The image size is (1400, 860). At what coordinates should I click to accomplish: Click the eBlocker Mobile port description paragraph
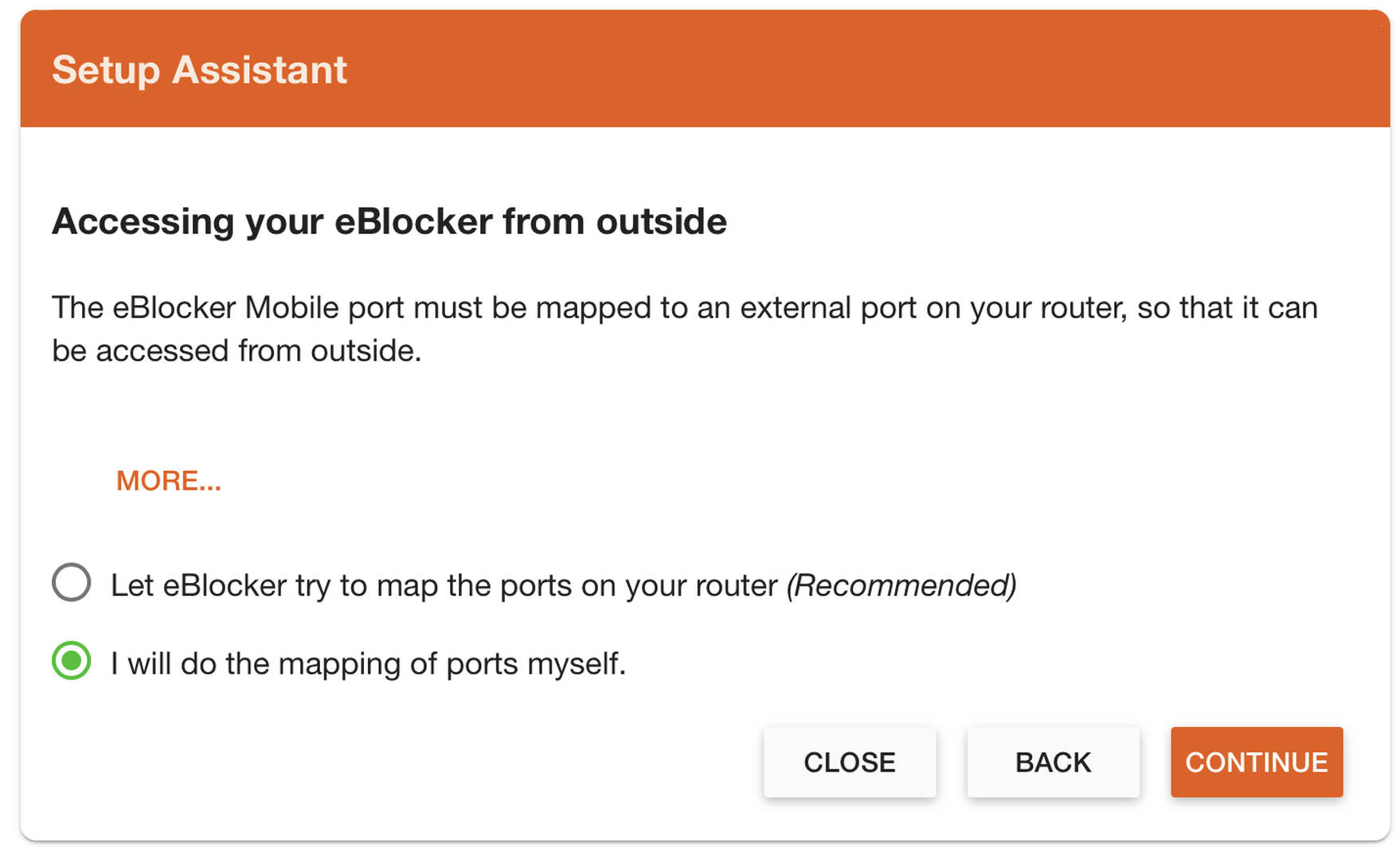685,329
